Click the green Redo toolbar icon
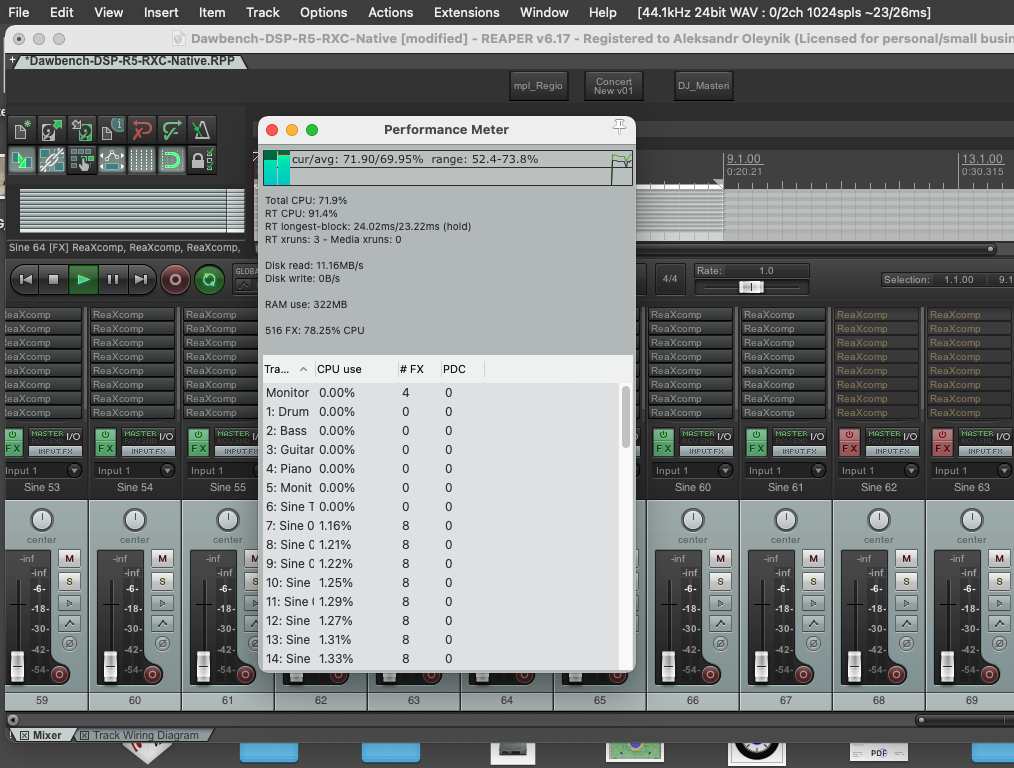 (171, 131)
